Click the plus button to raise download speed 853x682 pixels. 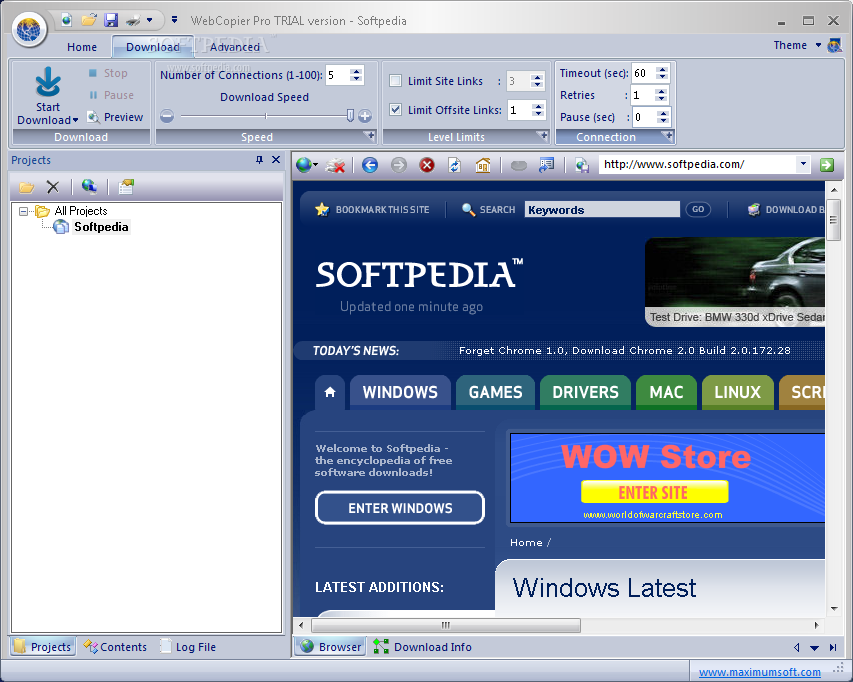pos(365,116)
